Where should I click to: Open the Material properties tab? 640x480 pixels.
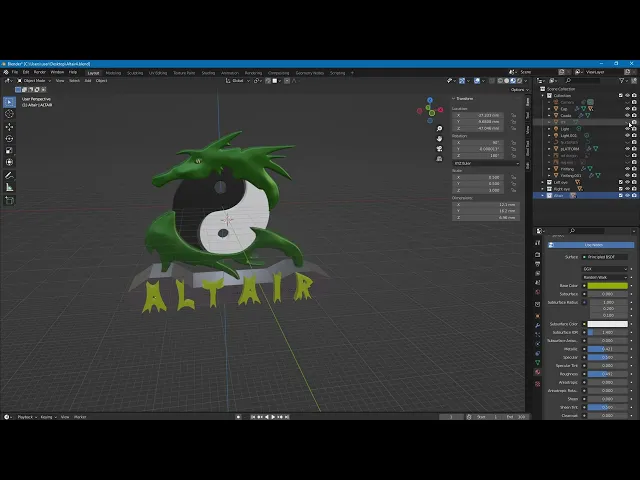538,372
